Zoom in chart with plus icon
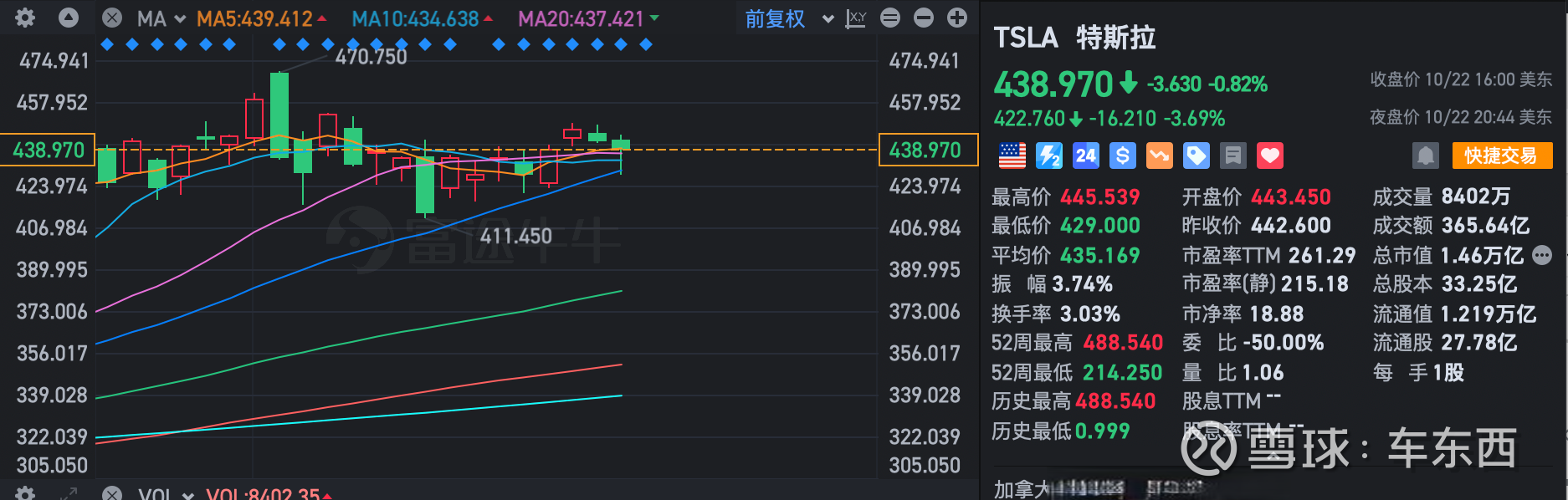 (x=957, y=18)
